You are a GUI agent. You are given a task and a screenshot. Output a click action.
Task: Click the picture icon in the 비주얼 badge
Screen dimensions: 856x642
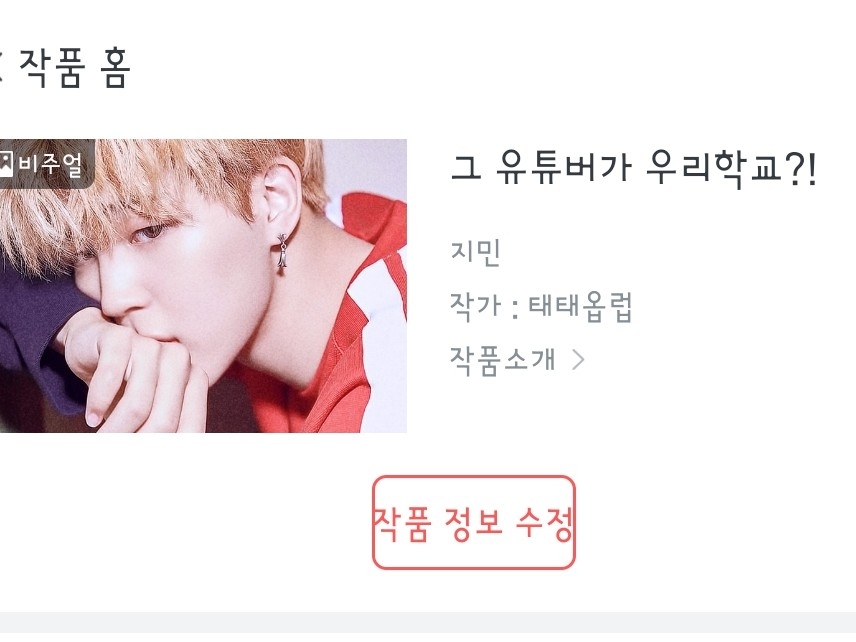pos(5,163)
